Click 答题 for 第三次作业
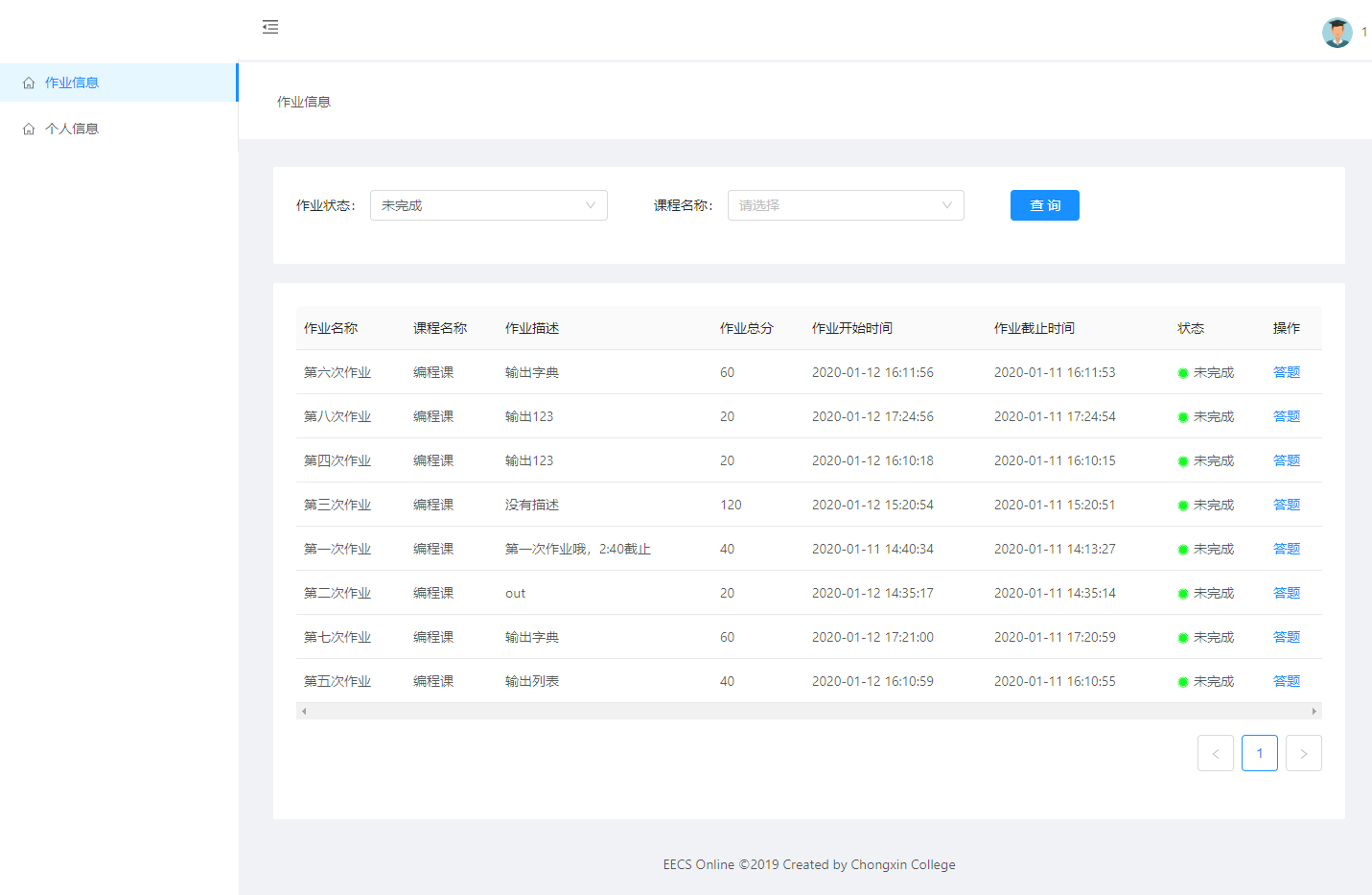 (1287, 505)
